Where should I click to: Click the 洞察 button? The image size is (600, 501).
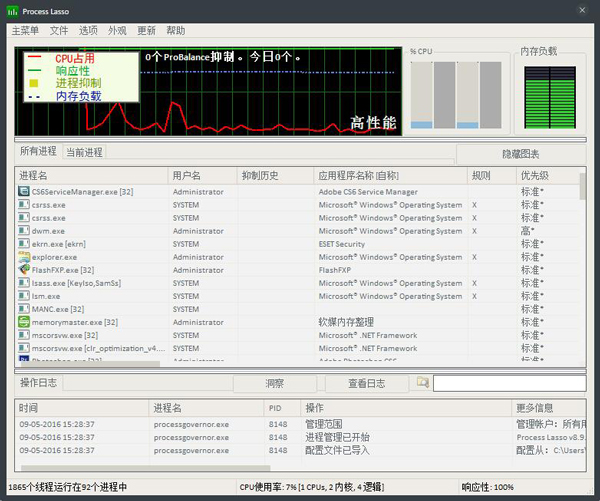(275, 383)
